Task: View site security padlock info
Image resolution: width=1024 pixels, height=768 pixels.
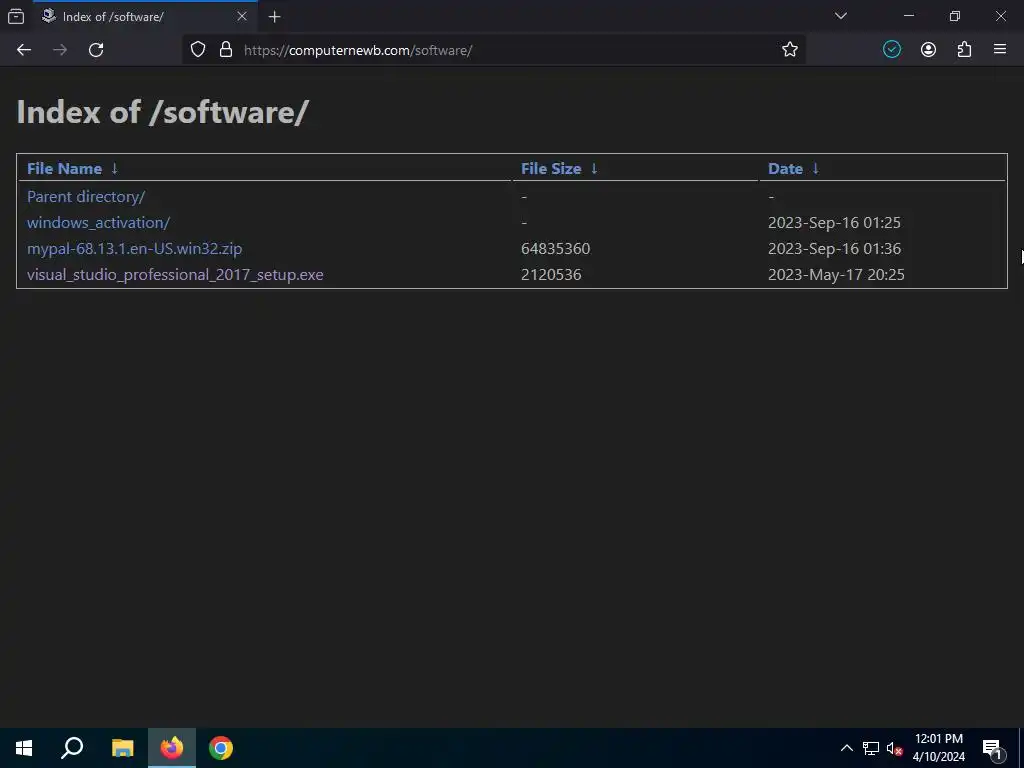Action: click(x=226, y=50)
